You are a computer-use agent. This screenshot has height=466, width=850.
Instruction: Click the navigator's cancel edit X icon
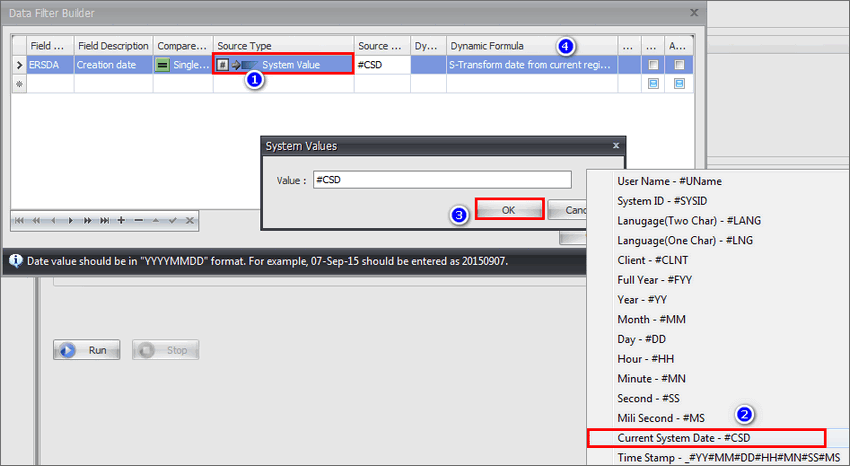click(x=190, y=220)
